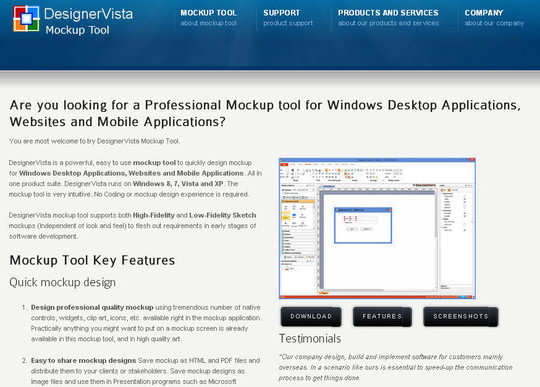Click the 'product support' subtitle
Screen dimensions: 540x387
(288, 23)
